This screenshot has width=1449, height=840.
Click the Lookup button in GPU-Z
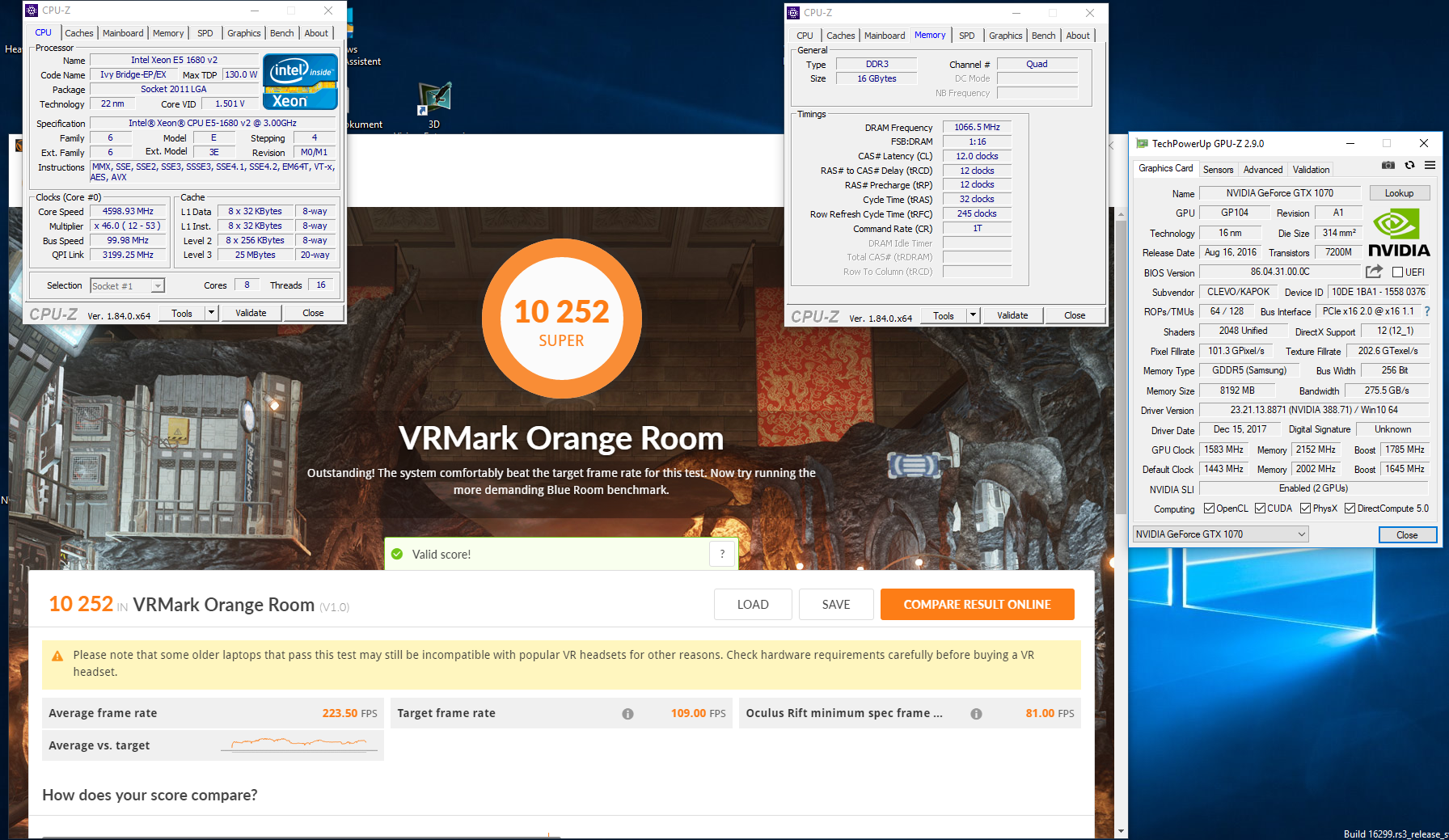[1399, 193]
